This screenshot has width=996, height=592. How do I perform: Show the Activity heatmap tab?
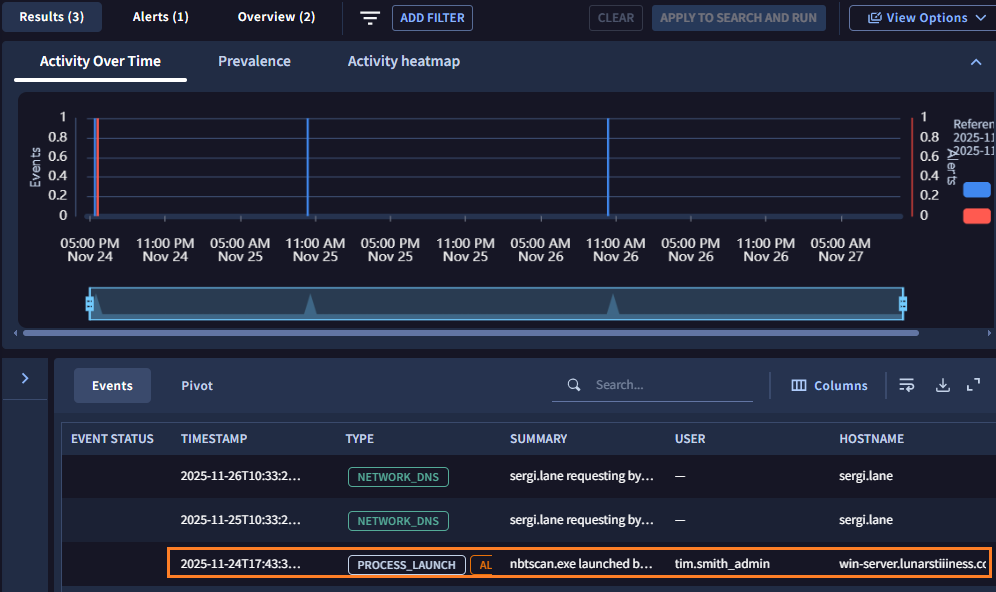(404, 61)
